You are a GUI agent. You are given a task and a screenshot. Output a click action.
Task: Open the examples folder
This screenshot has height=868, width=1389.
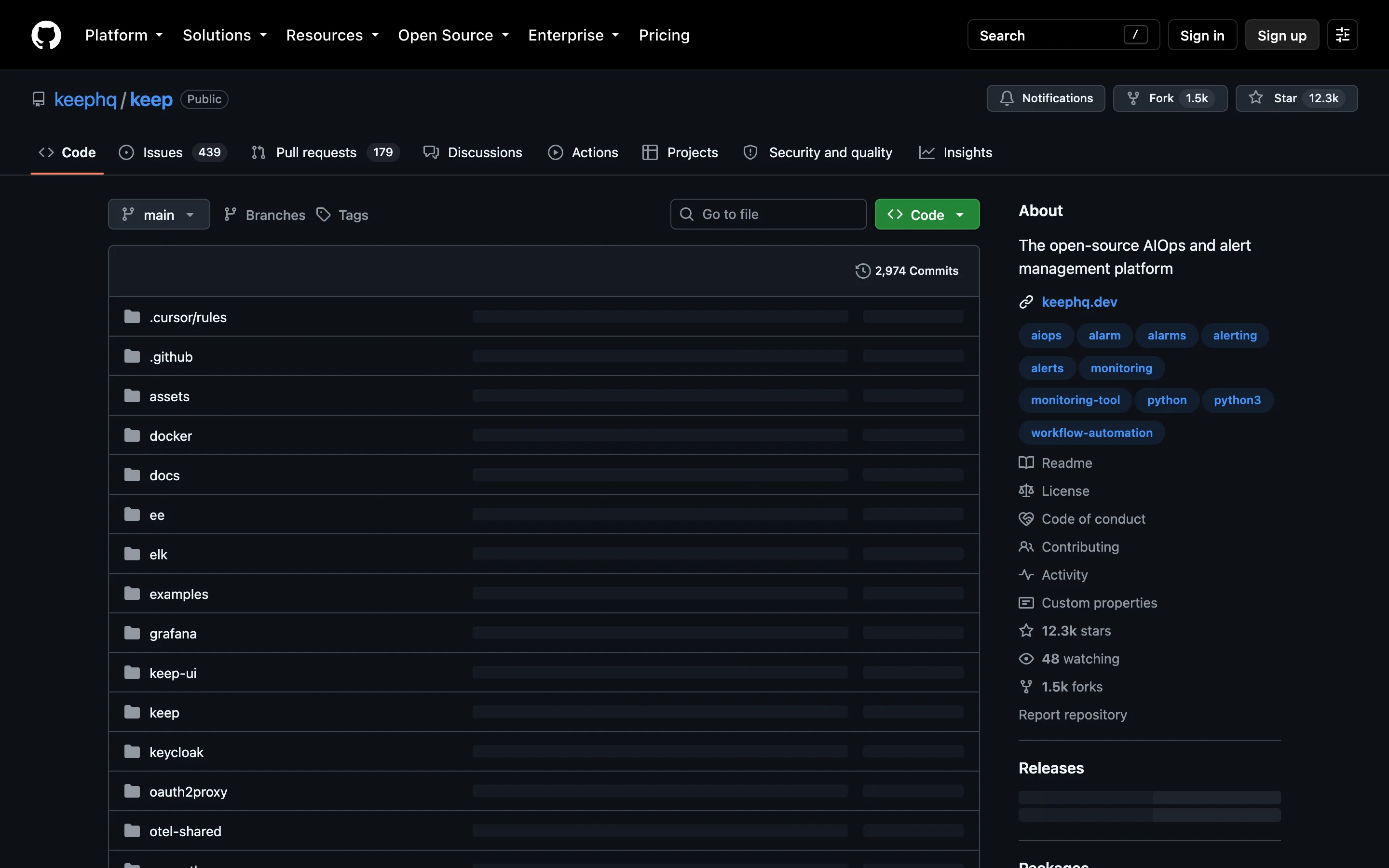coord(178,594)
